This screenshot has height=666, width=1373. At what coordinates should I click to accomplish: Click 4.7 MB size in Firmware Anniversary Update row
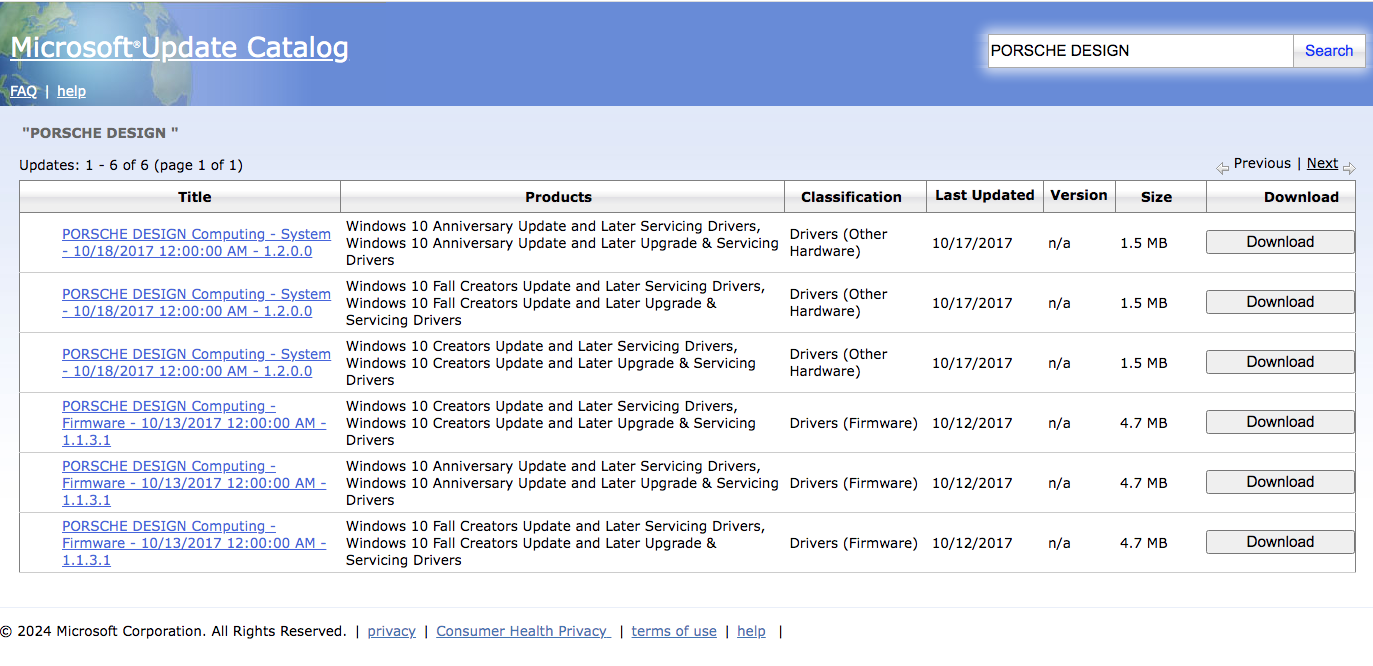tap(1144, 483)
